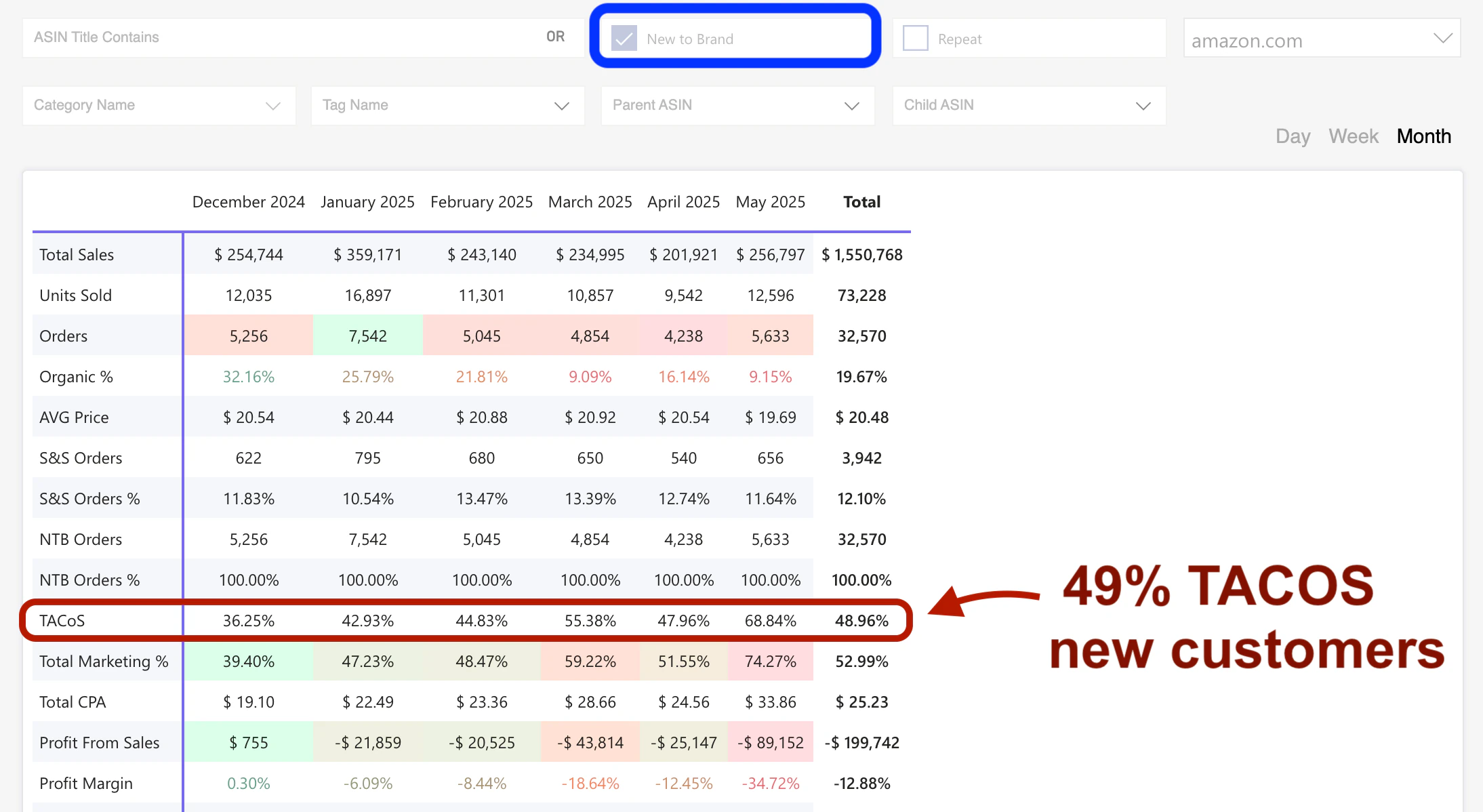Viewport: 1483px width, 812px height.
Task: Click the May 2025 column header
Action: pyautogui.click(x=771, y=202)
